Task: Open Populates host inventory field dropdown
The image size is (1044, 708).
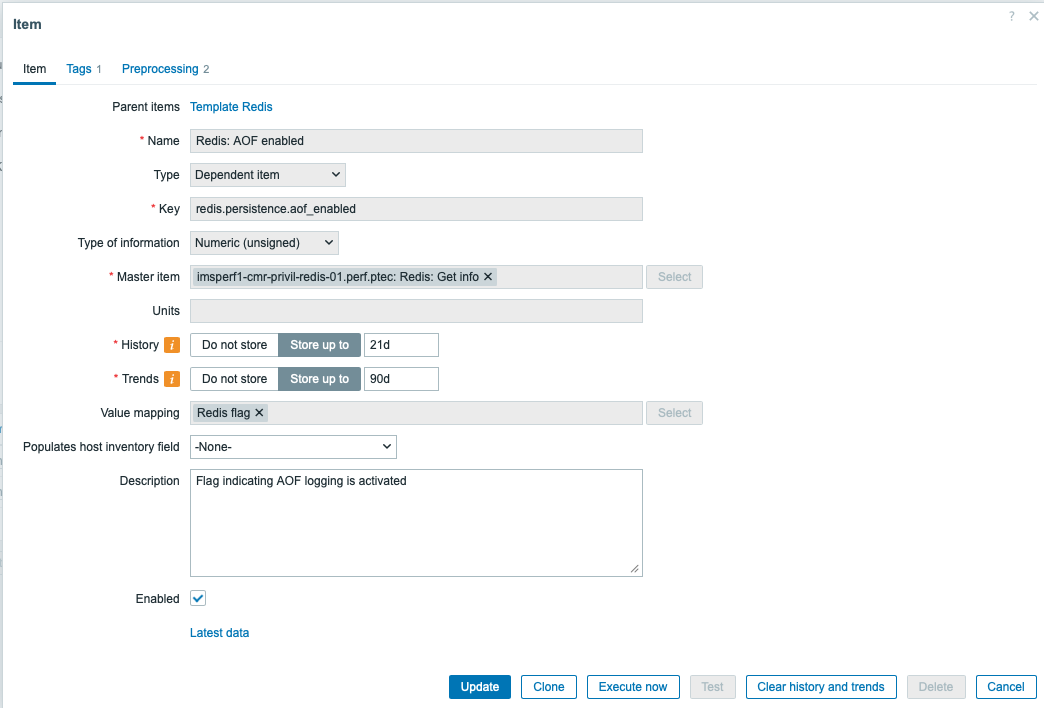Action: click(x=293, y=447)
